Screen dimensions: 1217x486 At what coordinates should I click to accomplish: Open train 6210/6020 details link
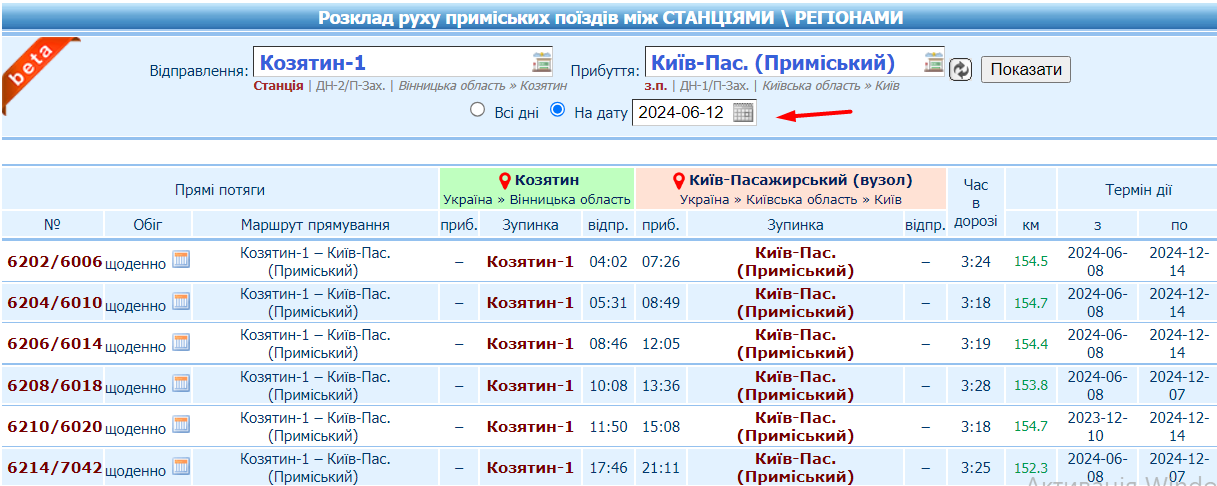55,427
